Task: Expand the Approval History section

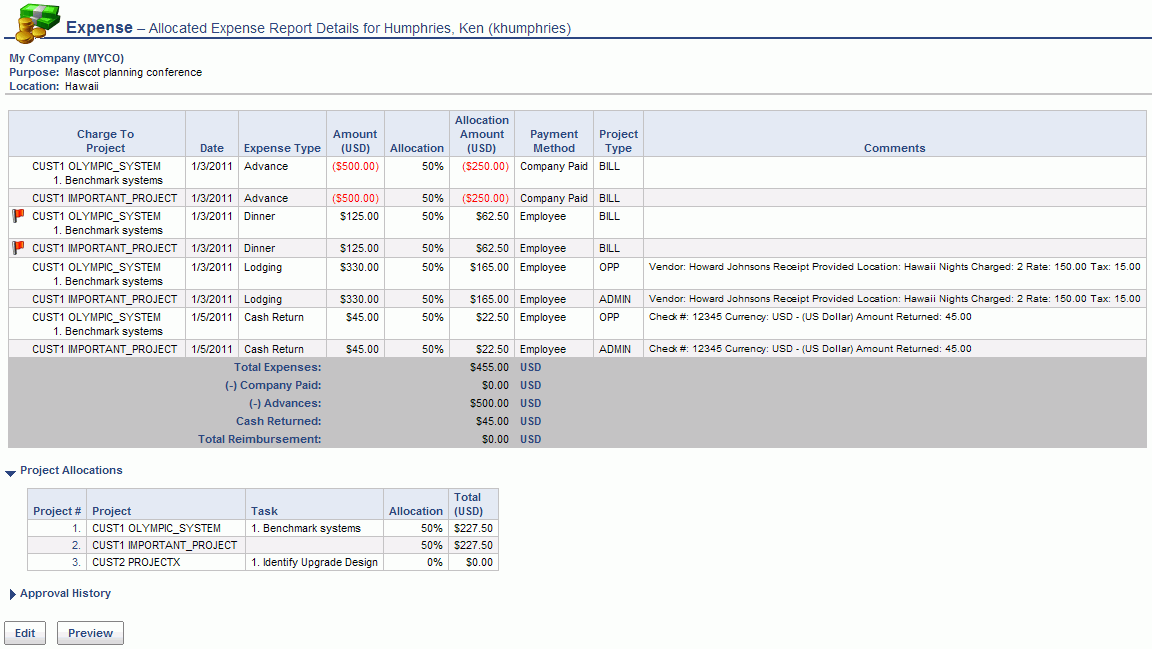Action: click(12, 594)
